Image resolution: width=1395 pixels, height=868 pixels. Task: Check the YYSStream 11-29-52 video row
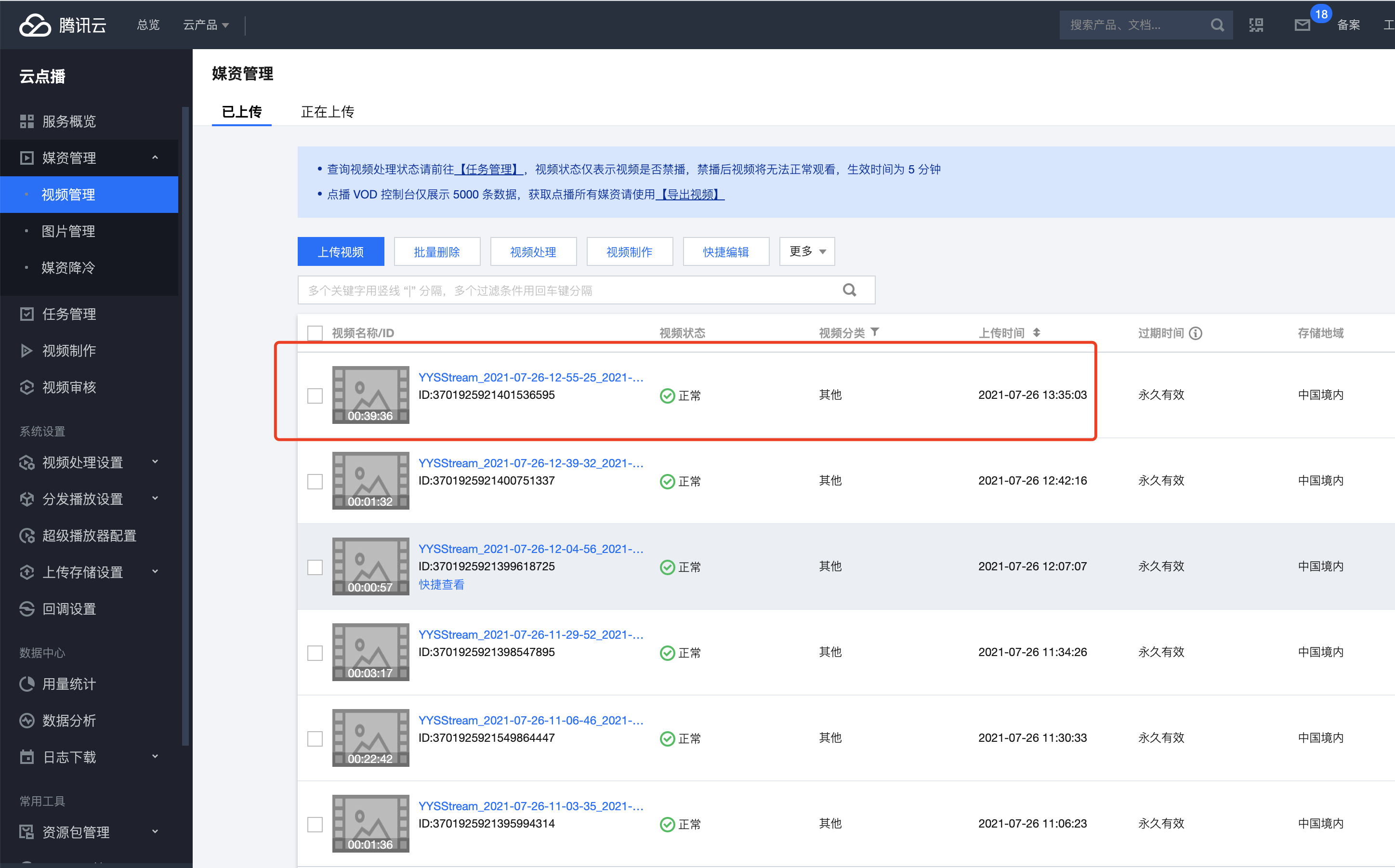click(x=315, y=653)
